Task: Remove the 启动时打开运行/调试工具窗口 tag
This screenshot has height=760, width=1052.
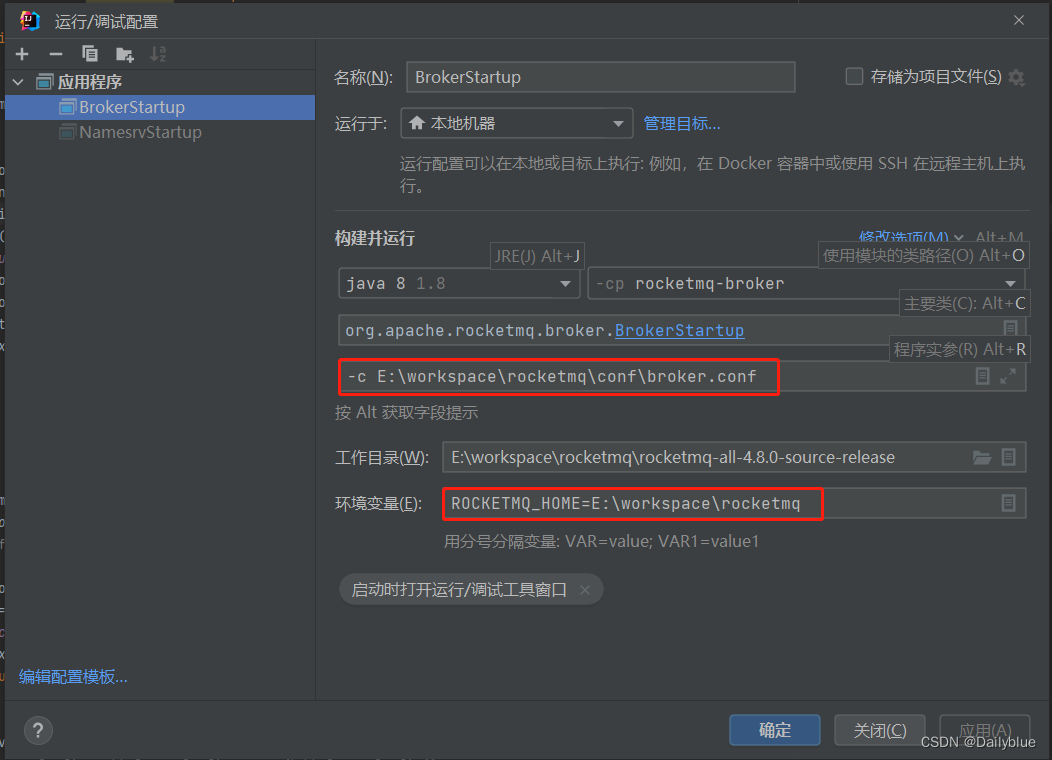Action: (x=584, y=589)
